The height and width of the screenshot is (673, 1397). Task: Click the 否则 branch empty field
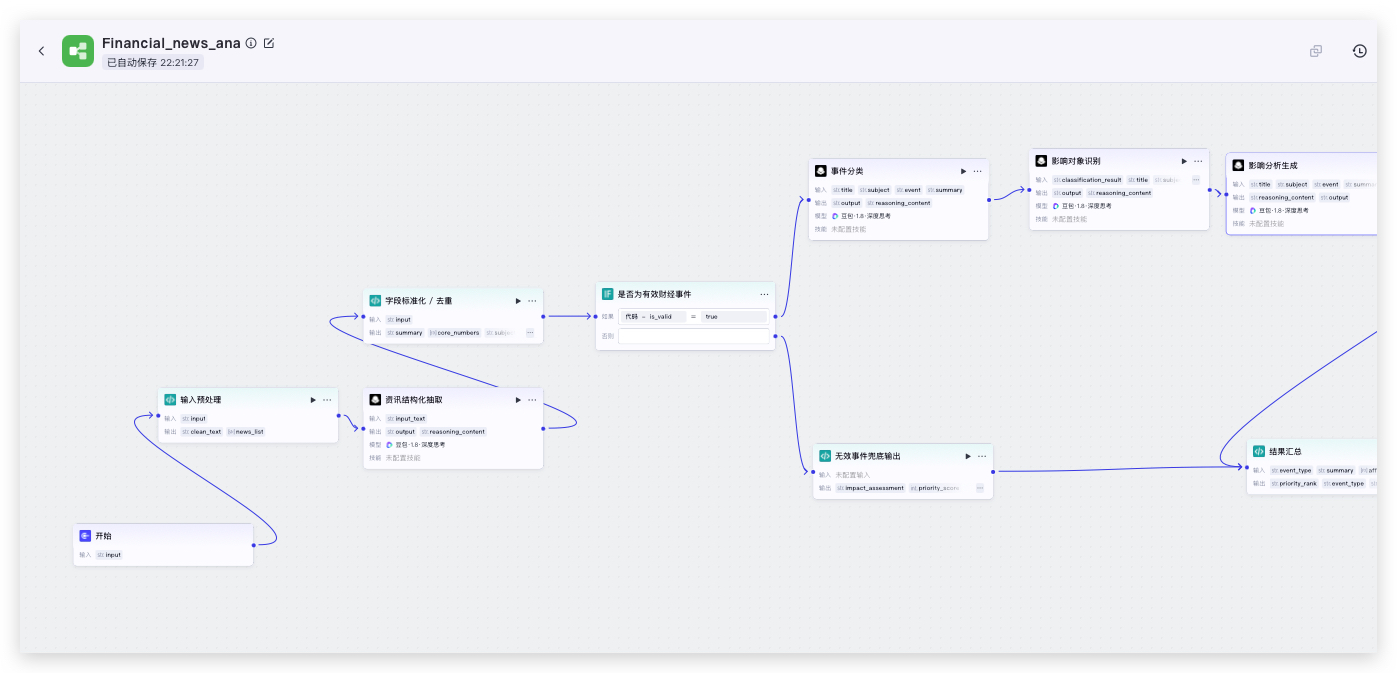[694, 336]
